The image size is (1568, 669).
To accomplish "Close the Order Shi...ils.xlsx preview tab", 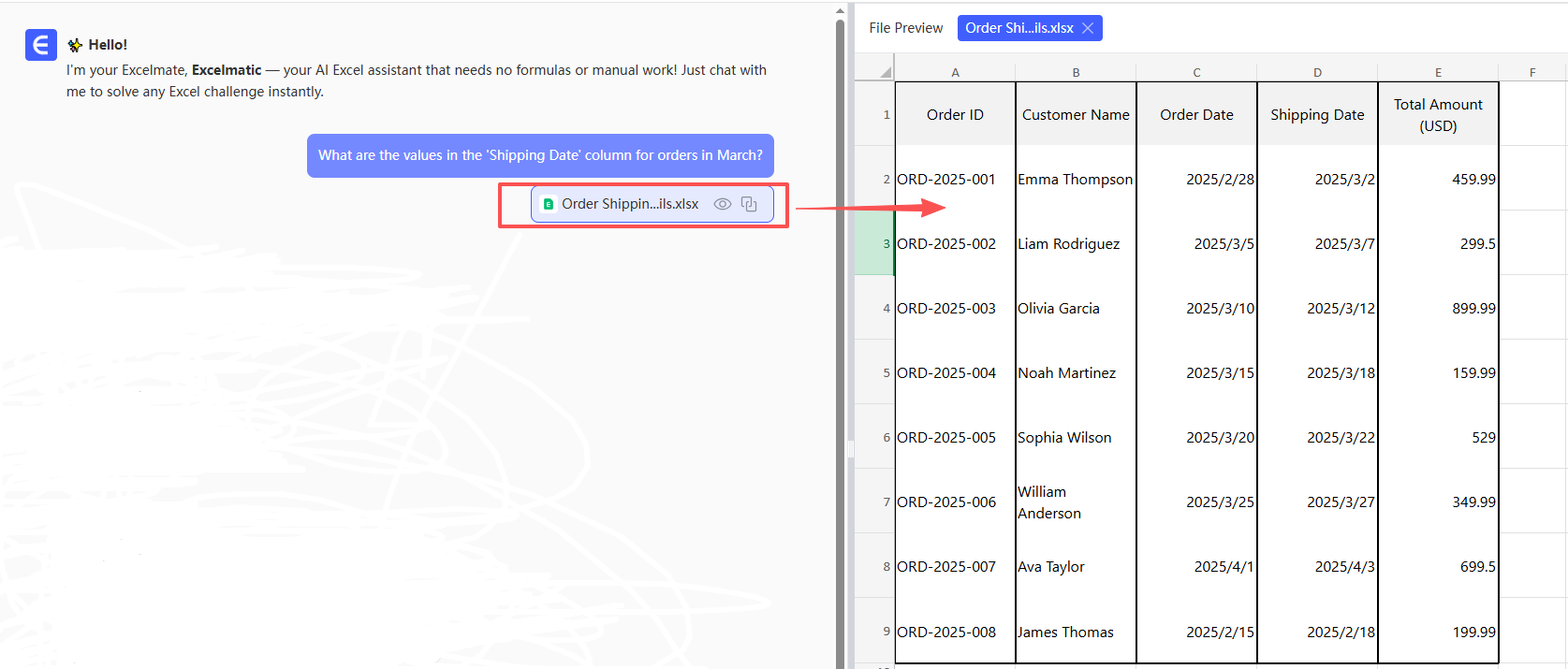I will coord(1088,28).
